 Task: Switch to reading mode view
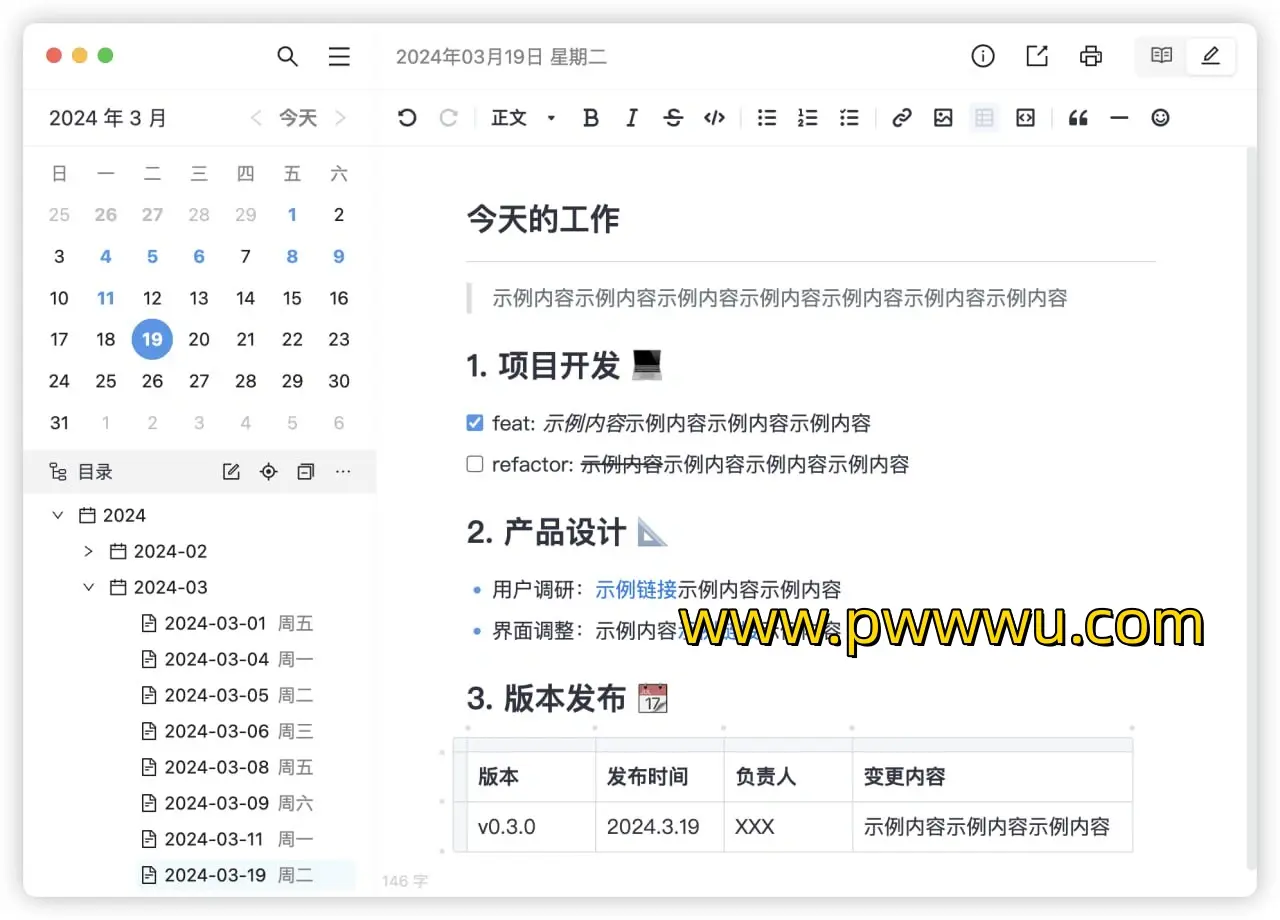pyautogui.click(x=1161, y=57)
